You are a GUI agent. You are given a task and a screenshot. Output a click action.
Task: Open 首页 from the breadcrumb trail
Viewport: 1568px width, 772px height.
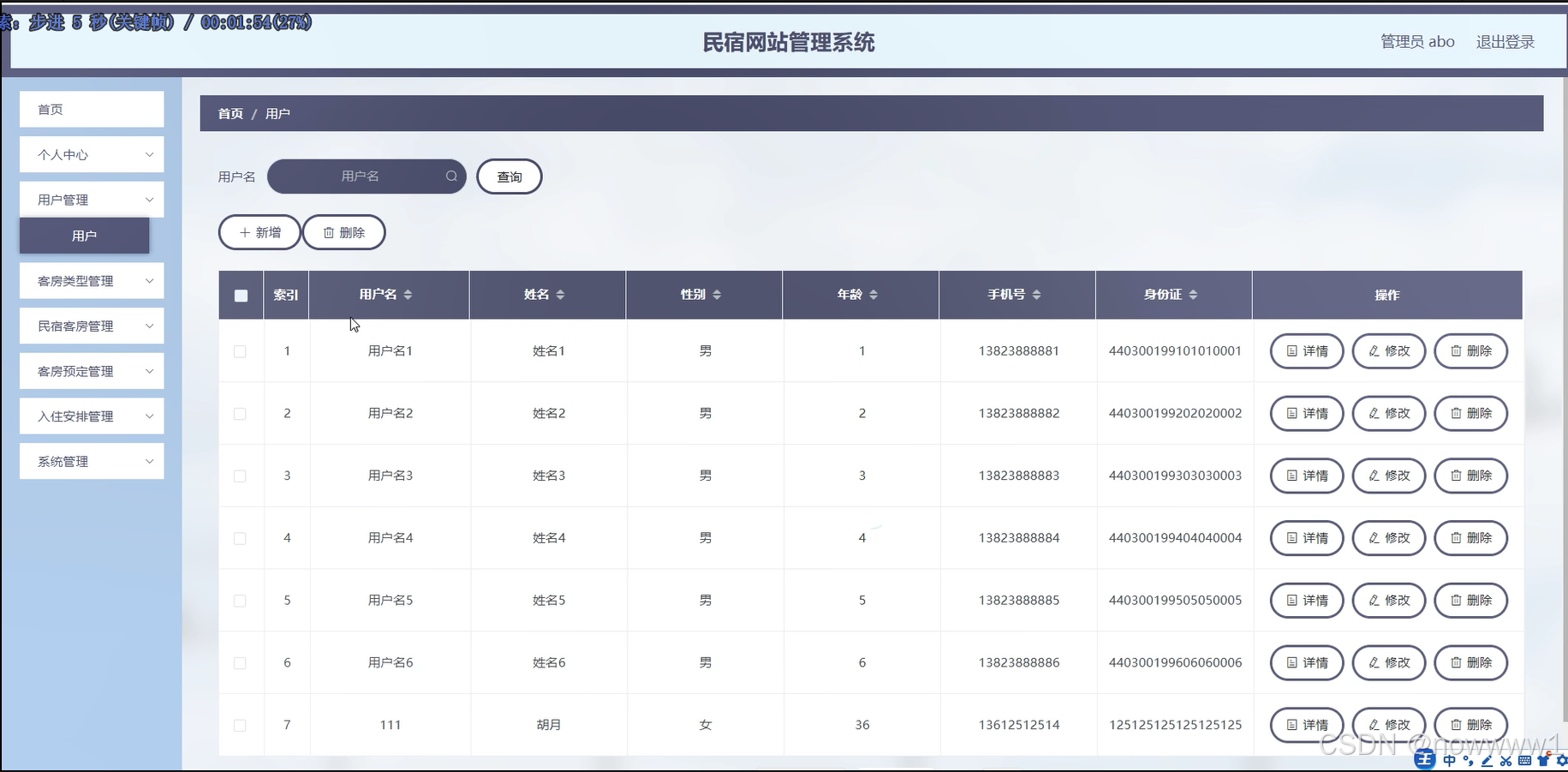[230, 113]
